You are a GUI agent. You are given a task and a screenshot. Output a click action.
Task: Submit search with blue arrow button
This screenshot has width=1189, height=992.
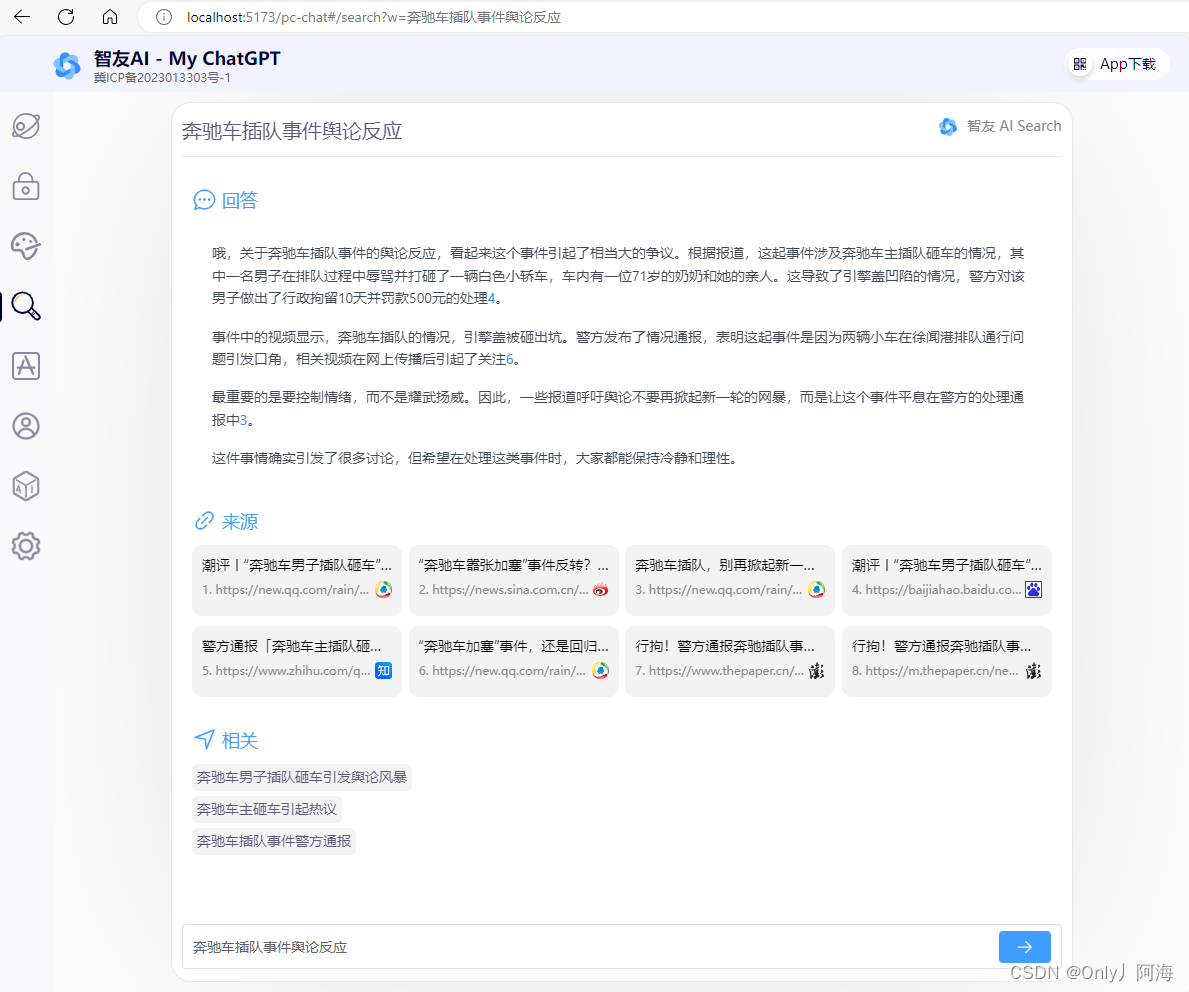1024,946
